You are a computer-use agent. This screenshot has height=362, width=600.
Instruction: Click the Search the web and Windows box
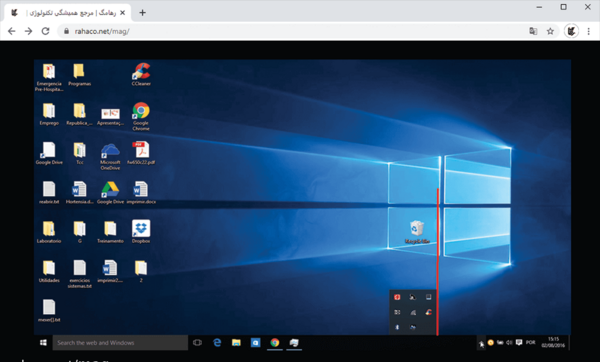120,342
